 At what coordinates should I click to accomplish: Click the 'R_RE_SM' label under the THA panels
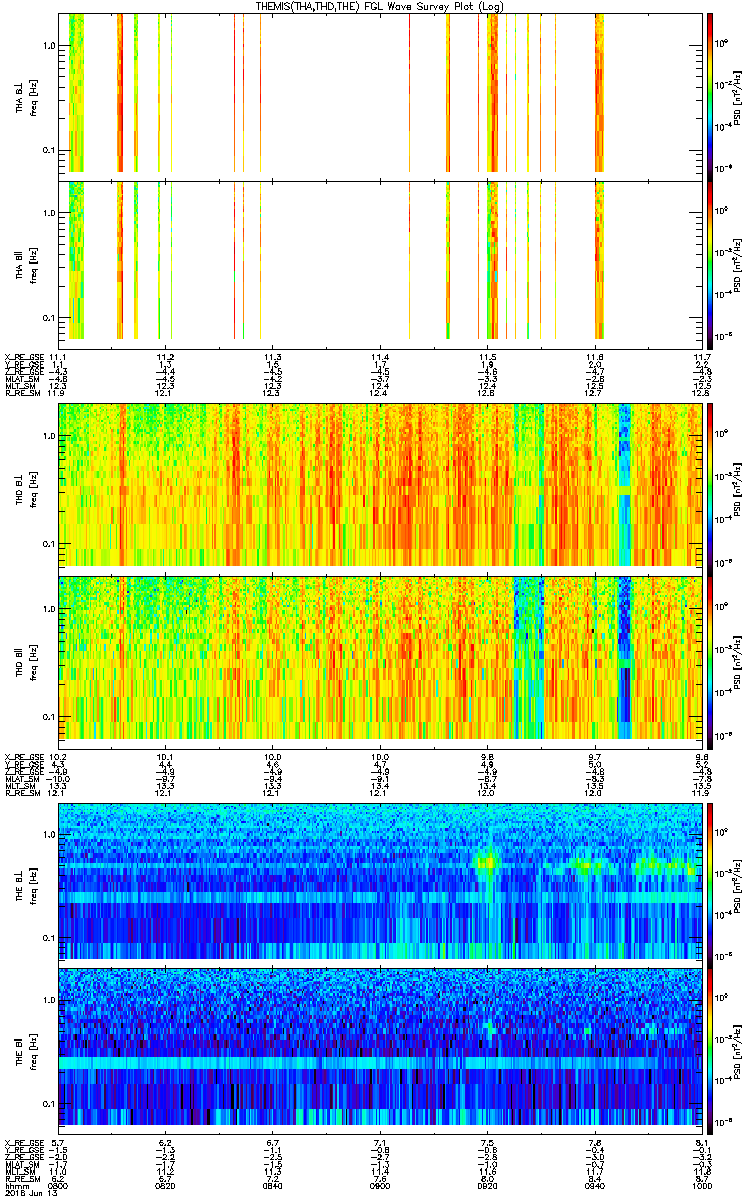click(22, 392)
